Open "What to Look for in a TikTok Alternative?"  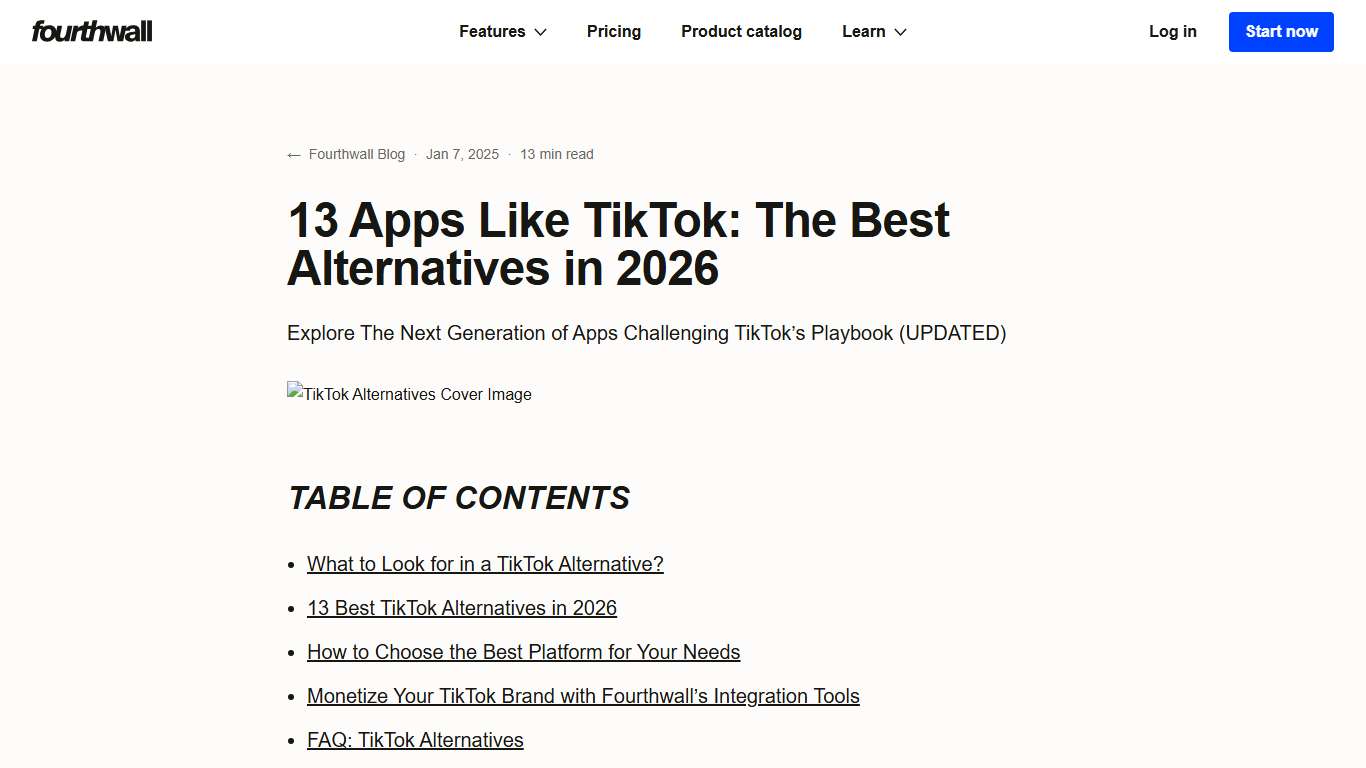pos(485,564)
